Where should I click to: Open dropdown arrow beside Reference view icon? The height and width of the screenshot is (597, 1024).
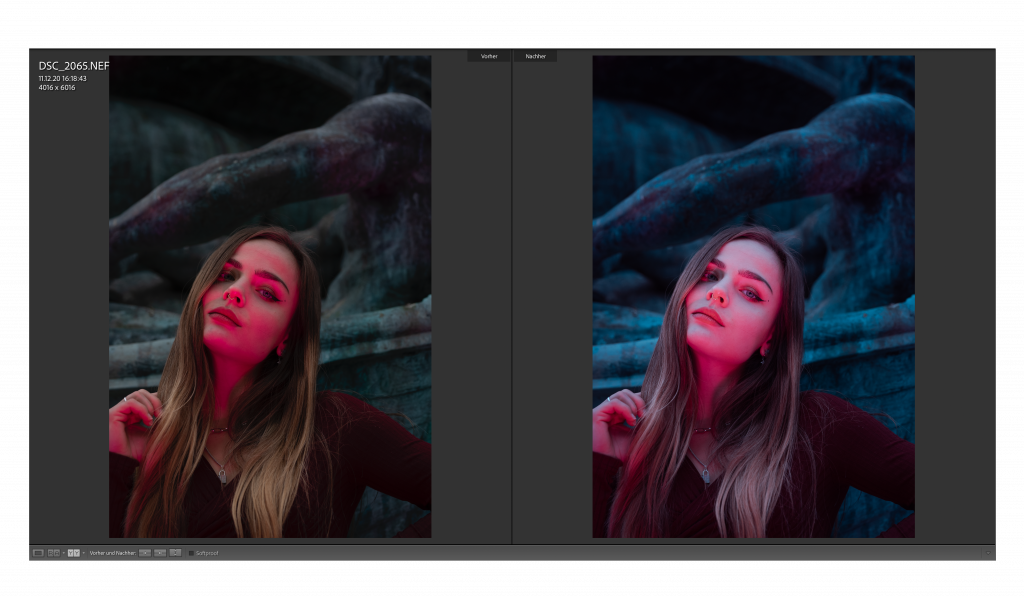pyautogui.click(x=63, y=553)
